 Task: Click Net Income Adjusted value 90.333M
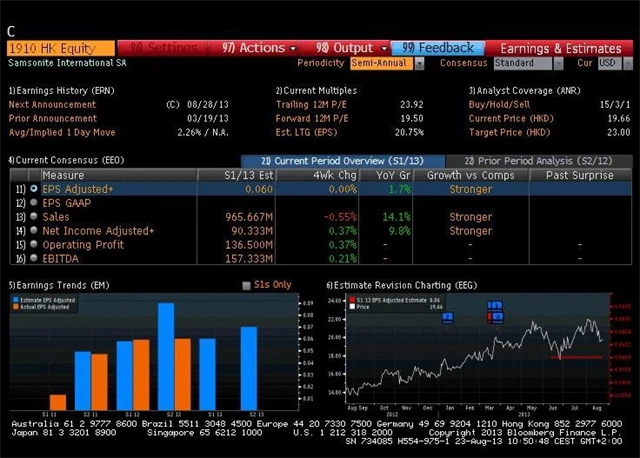pos(252,231)
